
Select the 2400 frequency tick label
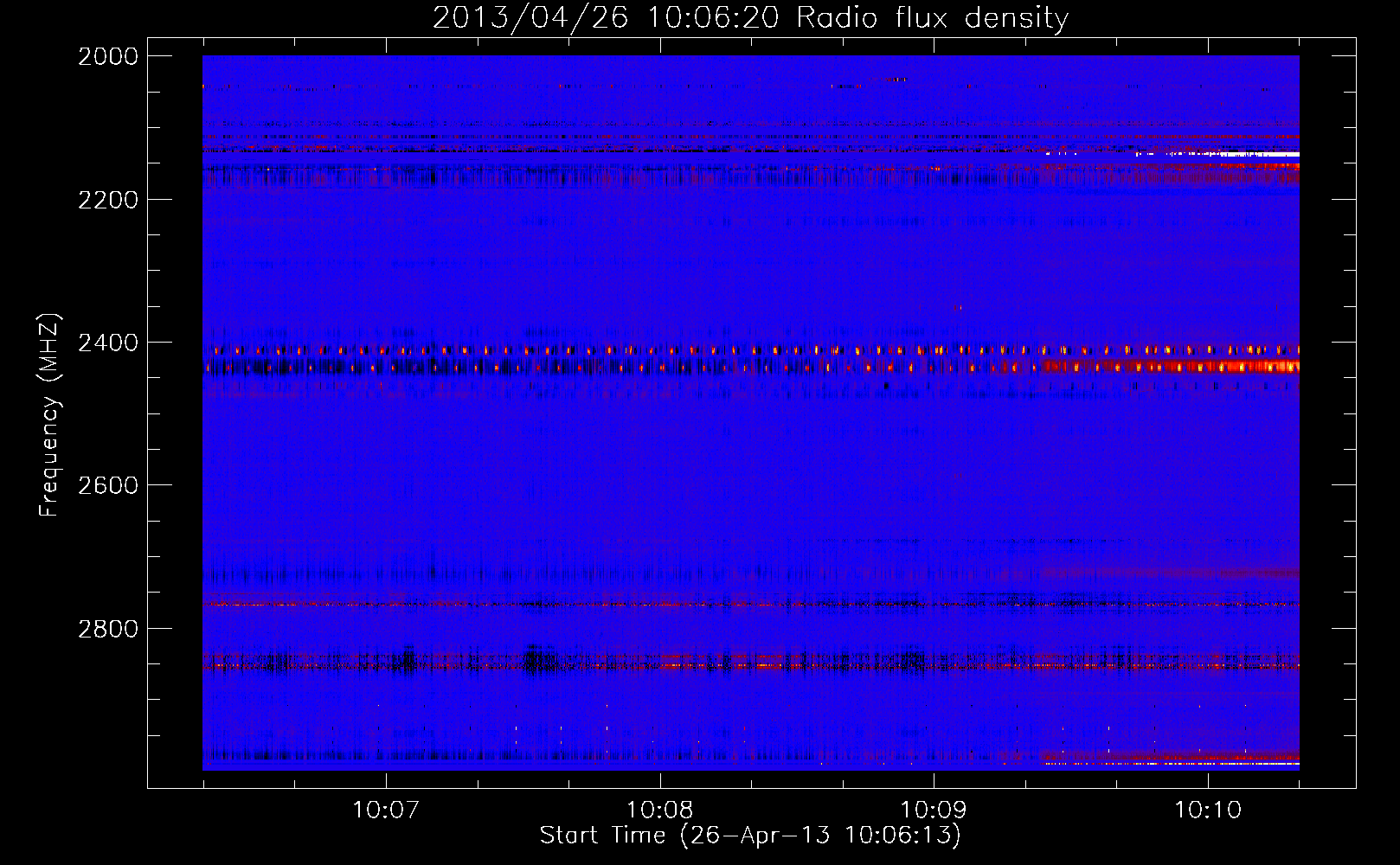click(108, 343)
